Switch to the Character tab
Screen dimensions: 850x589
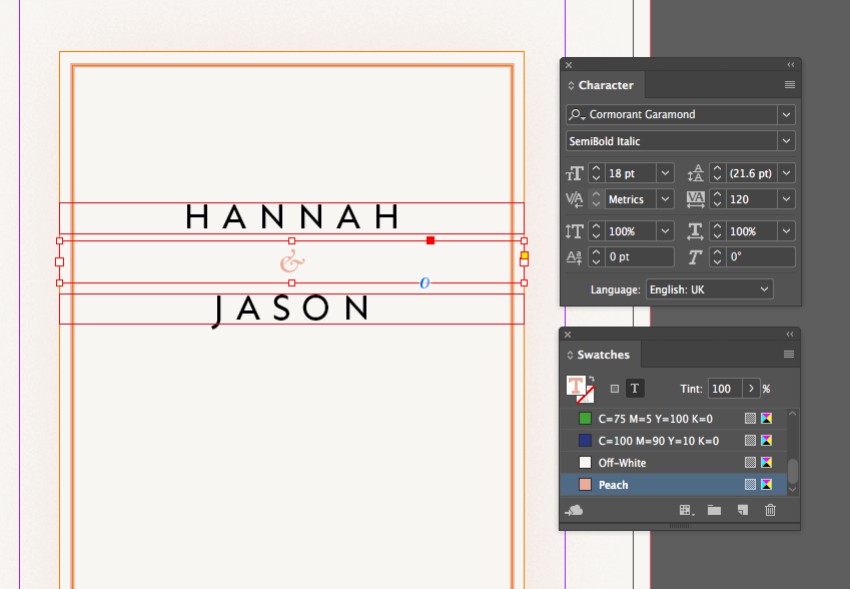602,85
